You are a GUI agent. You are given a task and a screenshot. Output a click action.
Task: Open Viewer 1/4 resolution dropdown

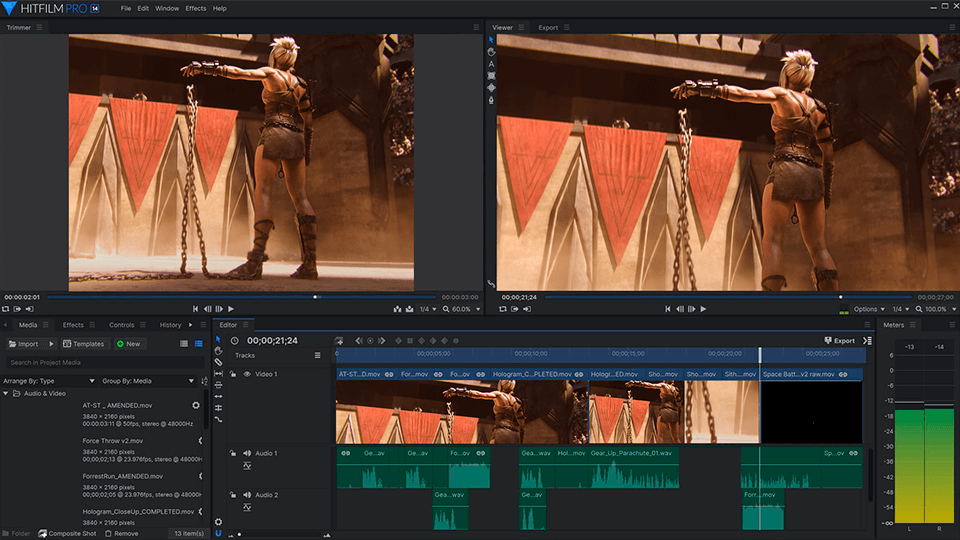coord(901,309)
